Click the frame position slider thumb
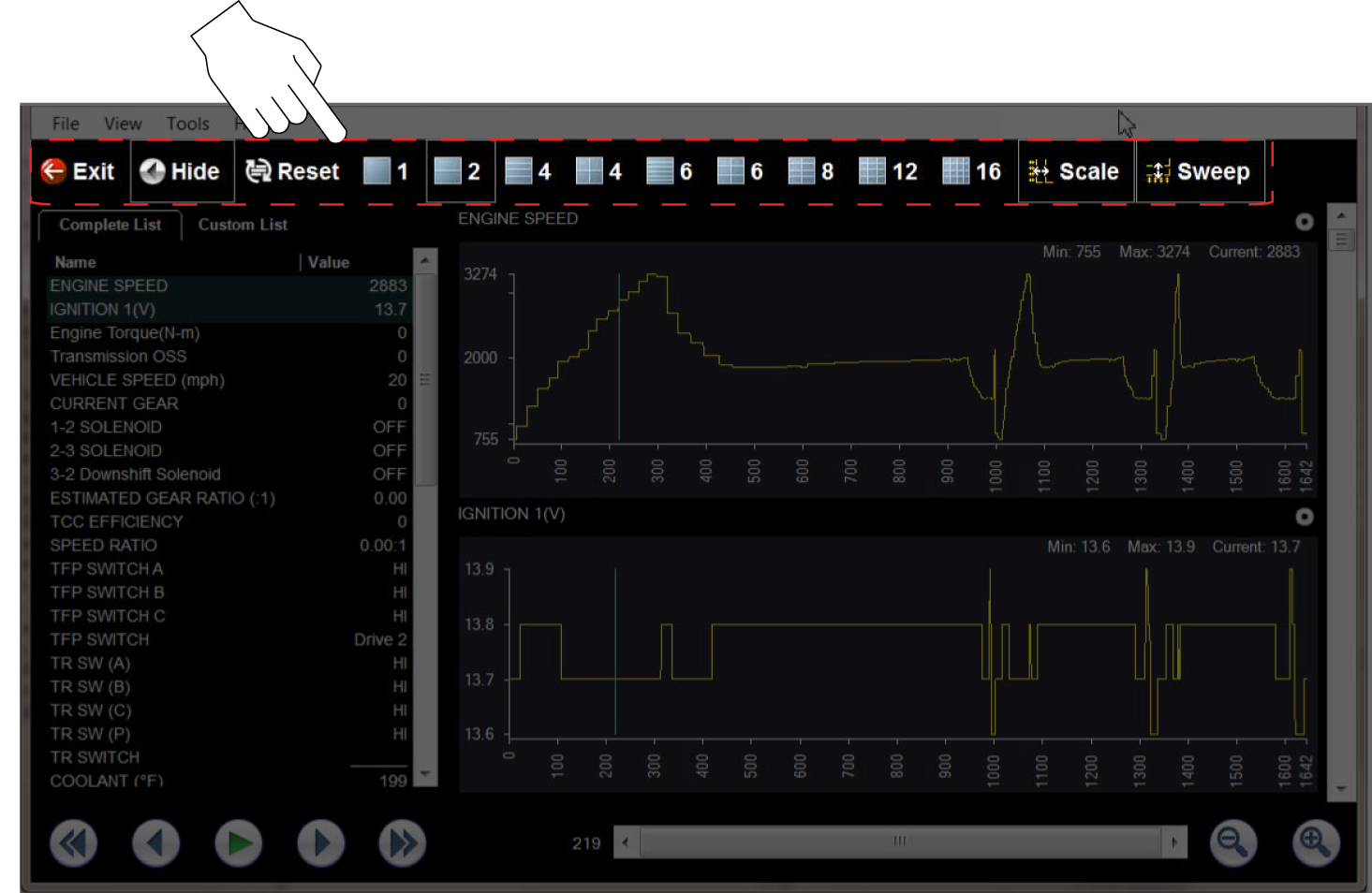The width and height of the screenshot is (1372, 893). click(899, 842)
